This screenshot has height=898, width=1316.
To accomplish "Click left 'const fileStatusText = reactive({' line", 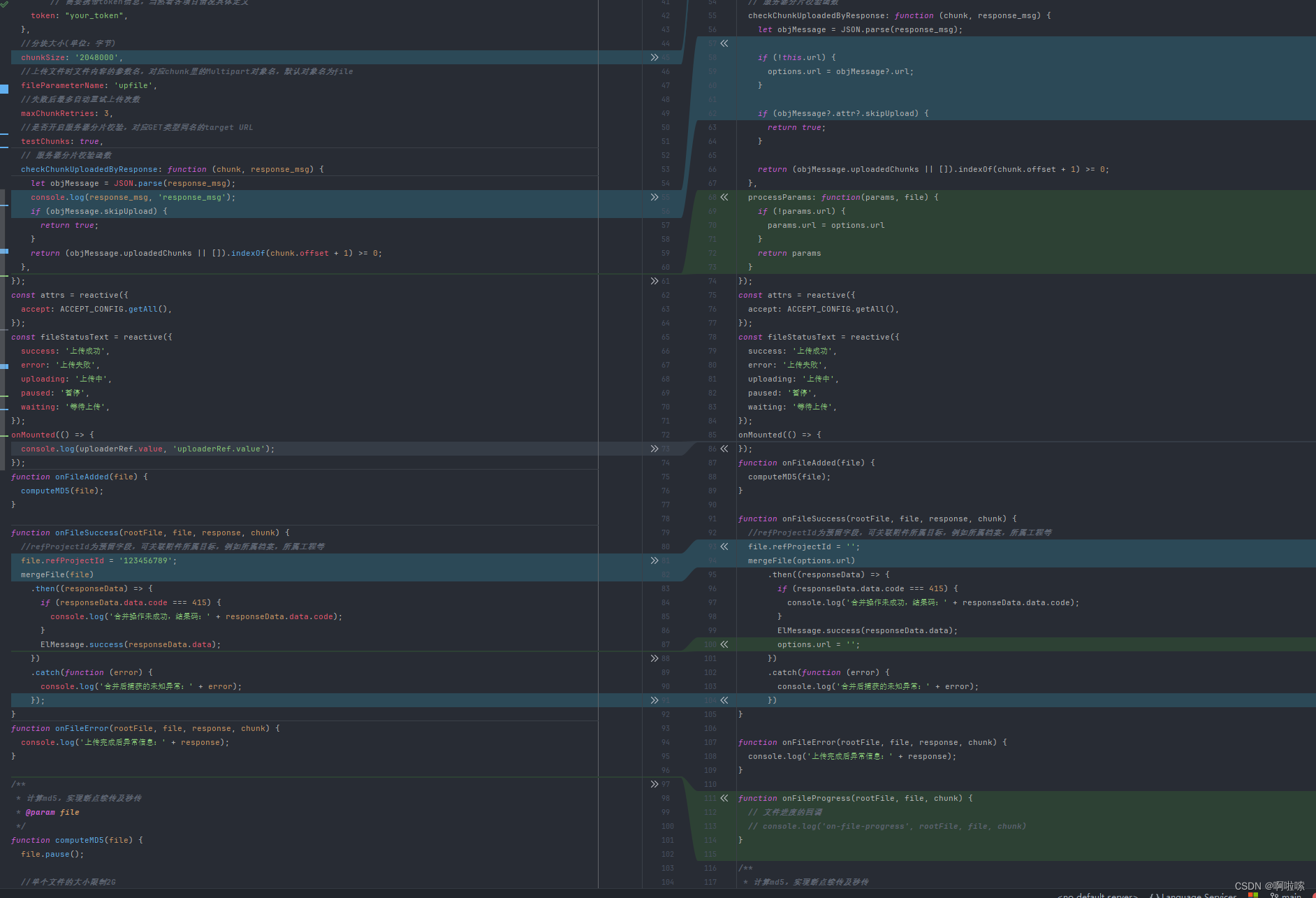I will pos(92,337).
